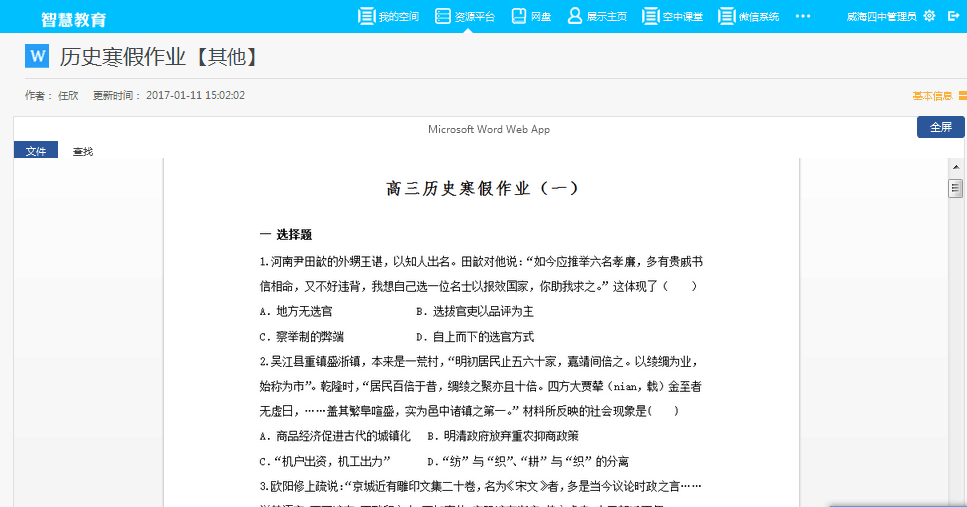Go to 资源平台 resource platform
The height and width of the screenshot is (507, 967).
coord(465,16)
